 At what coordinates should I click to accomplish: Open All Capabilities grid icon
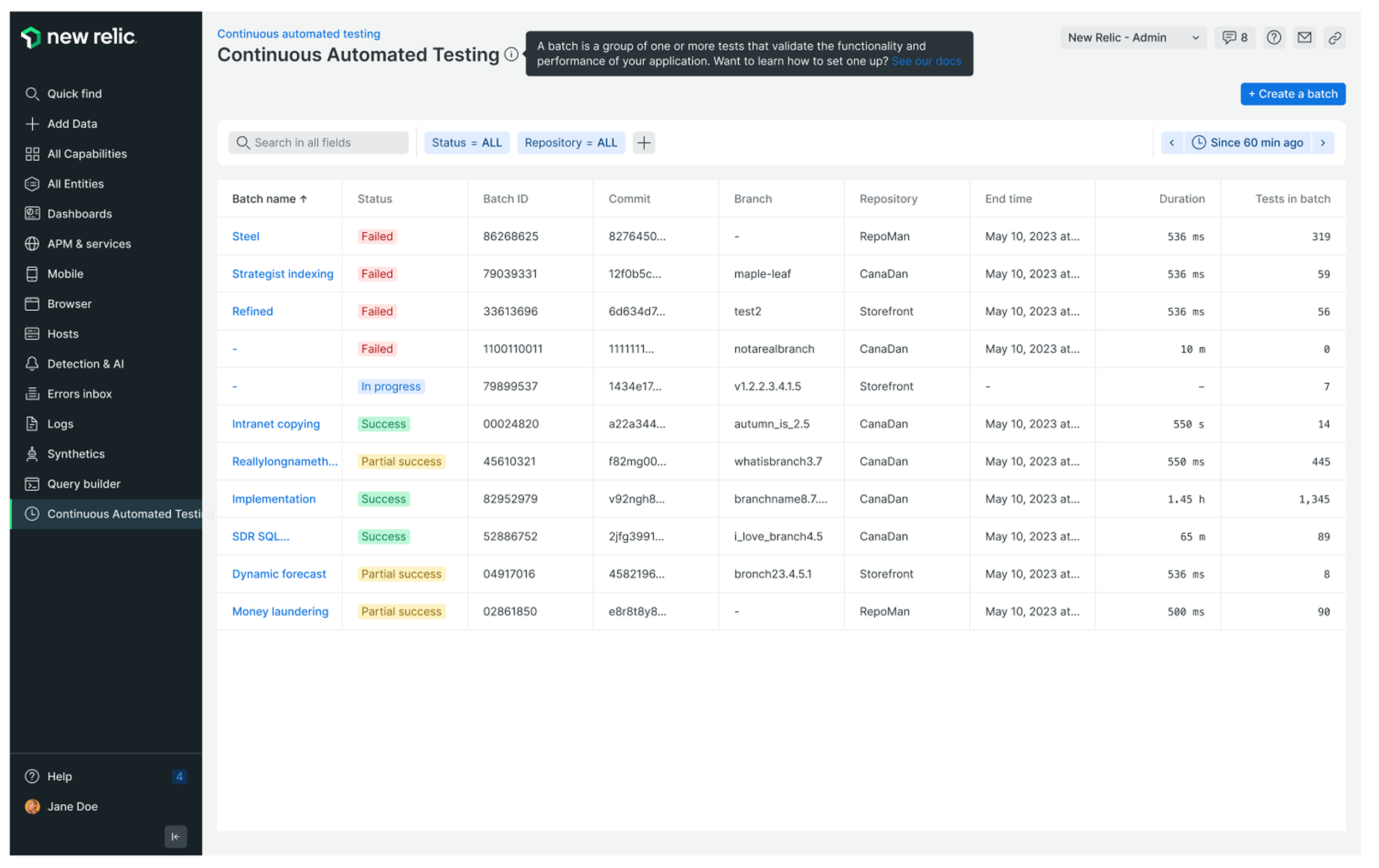pyautogui.click(x=32, y=154)
